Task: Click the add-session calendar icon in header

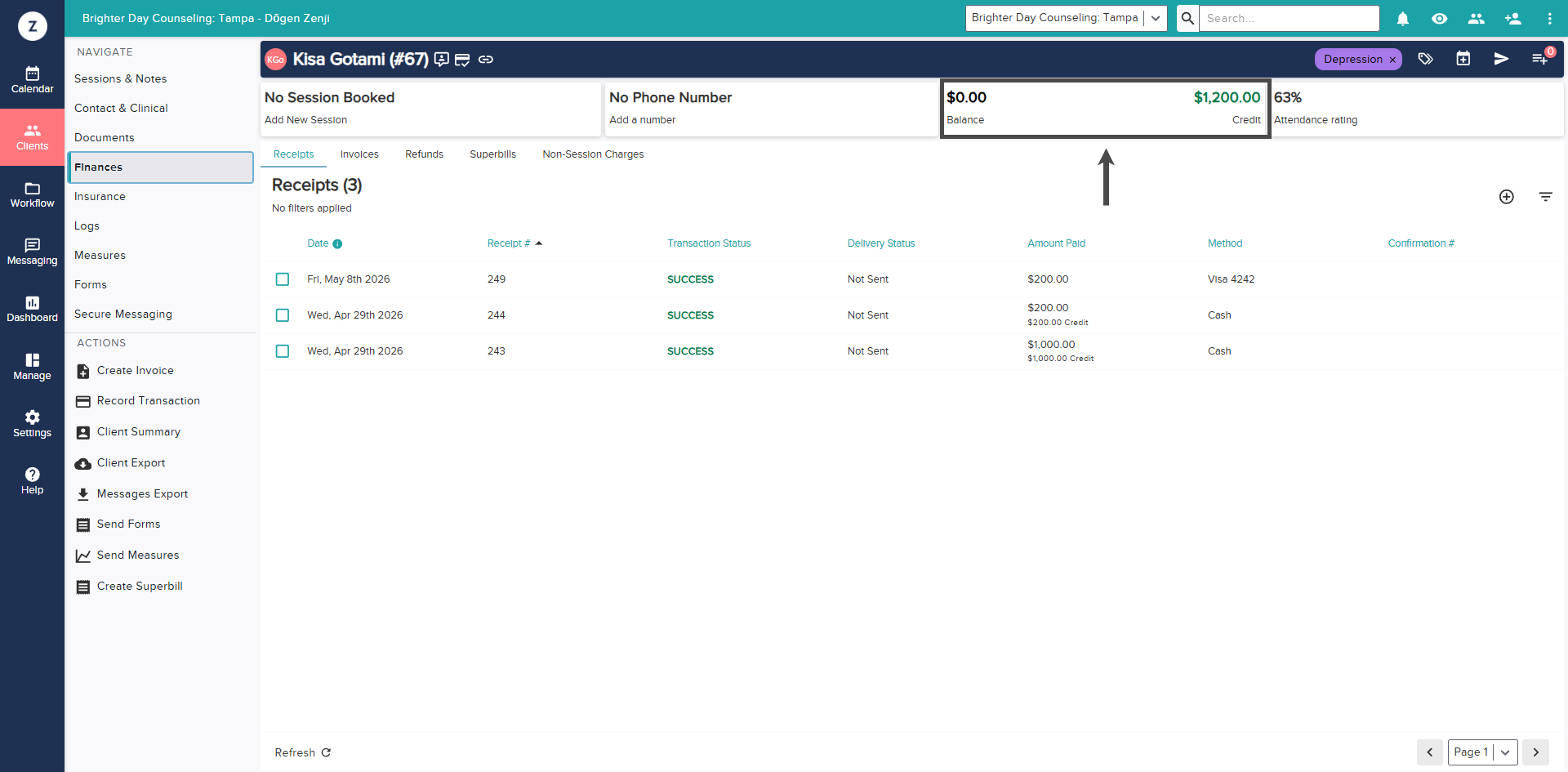Action: click(x=1463, y=59)
